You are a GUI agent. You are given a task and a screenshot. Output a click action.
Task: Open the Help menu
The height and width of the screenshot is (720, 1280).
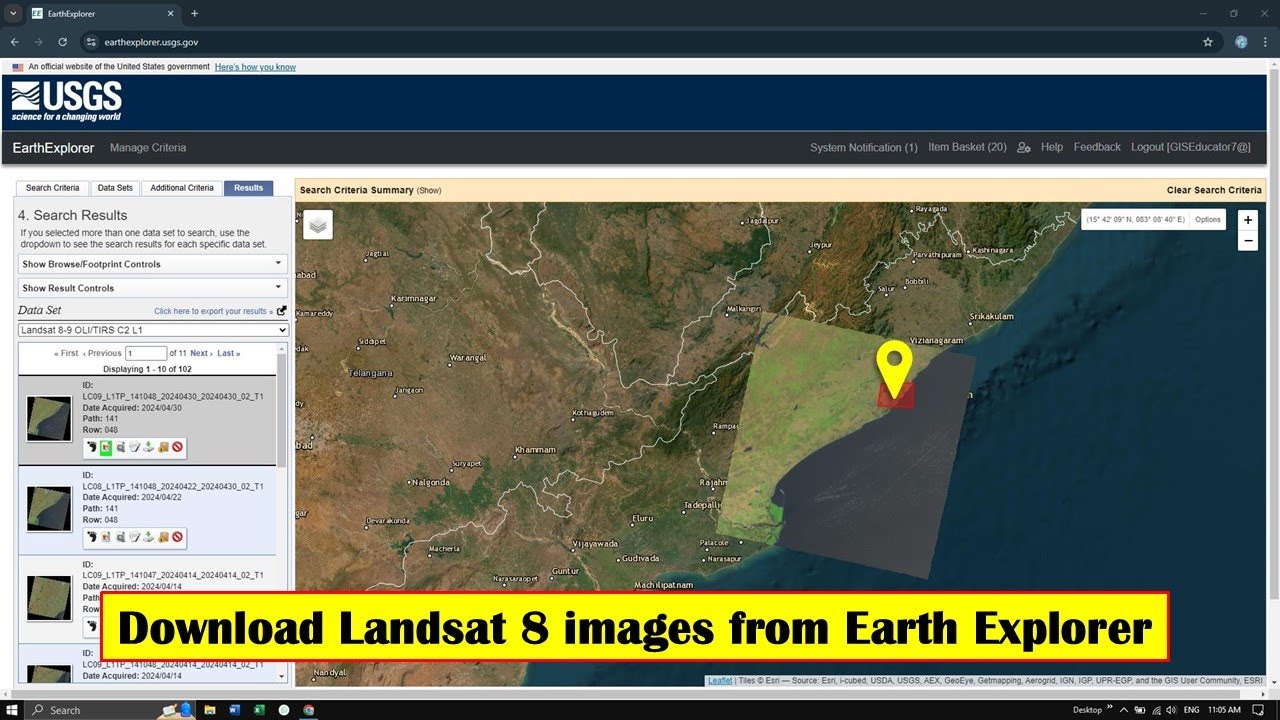(1051, 147)
